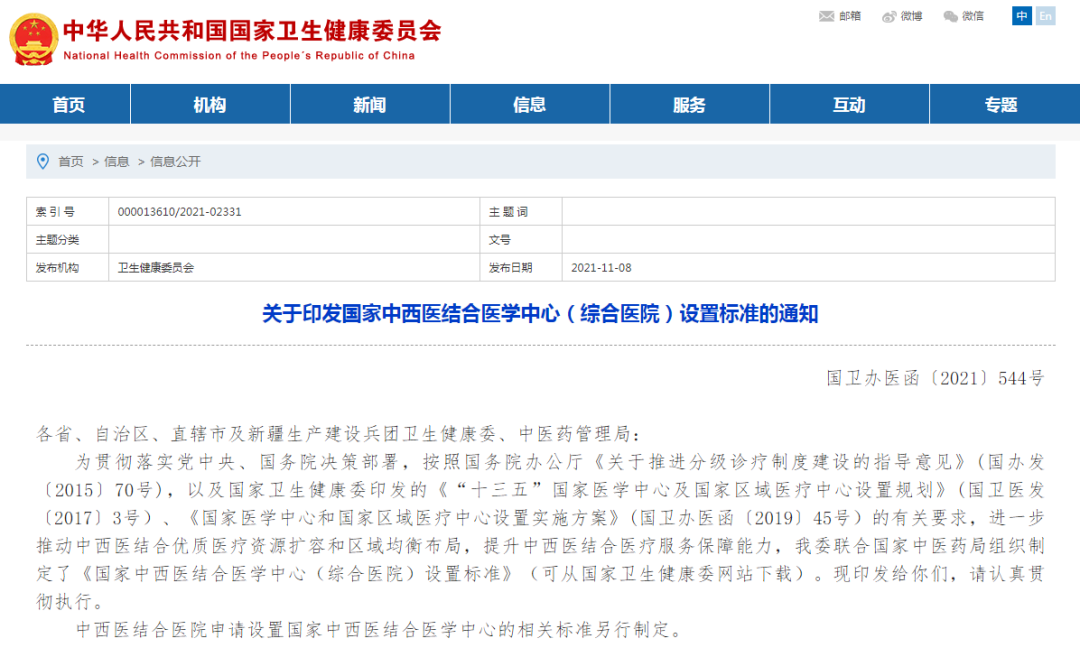Click 邮箱 text link in header

[x=850, y=16]
